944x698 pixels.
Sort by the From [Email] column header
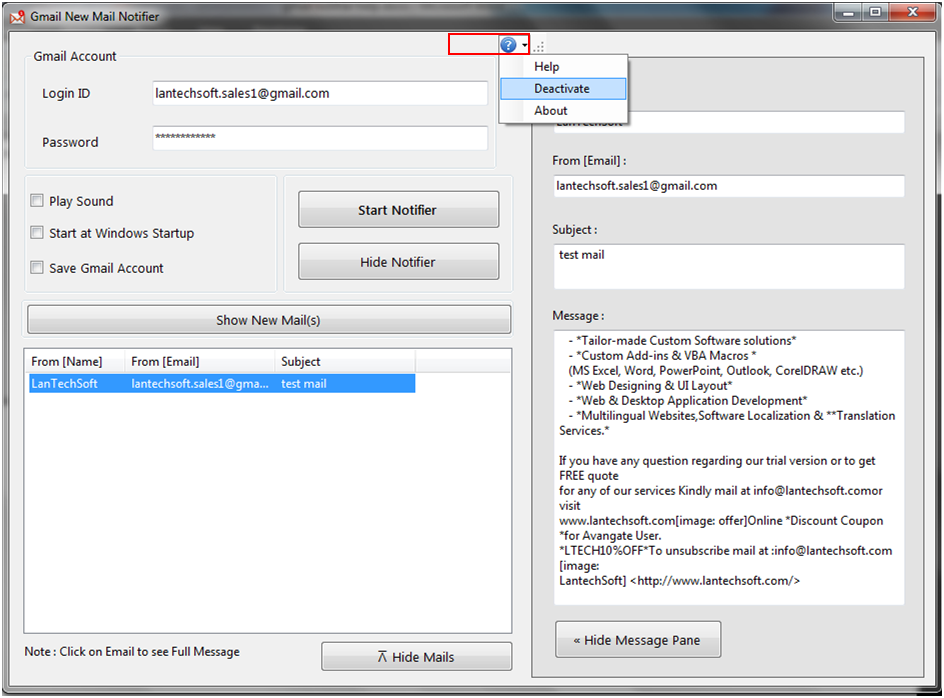(x=200, y=361)
